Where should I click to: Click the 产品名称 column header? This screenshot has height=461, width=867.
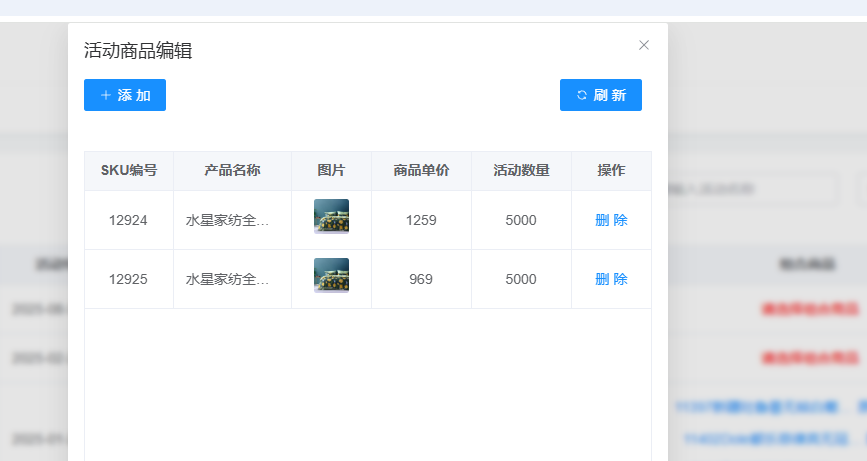(232, 170)
